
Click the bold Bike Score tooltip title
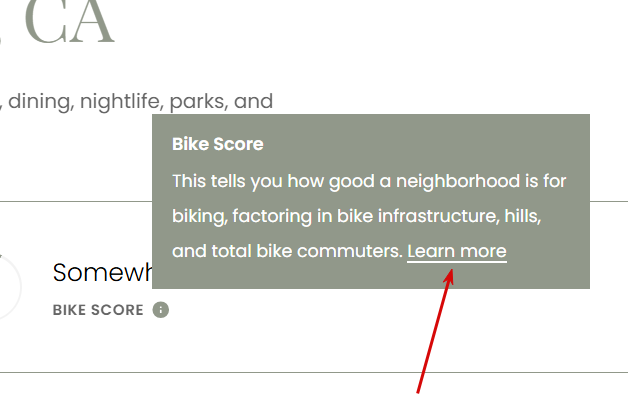(217, 144)
